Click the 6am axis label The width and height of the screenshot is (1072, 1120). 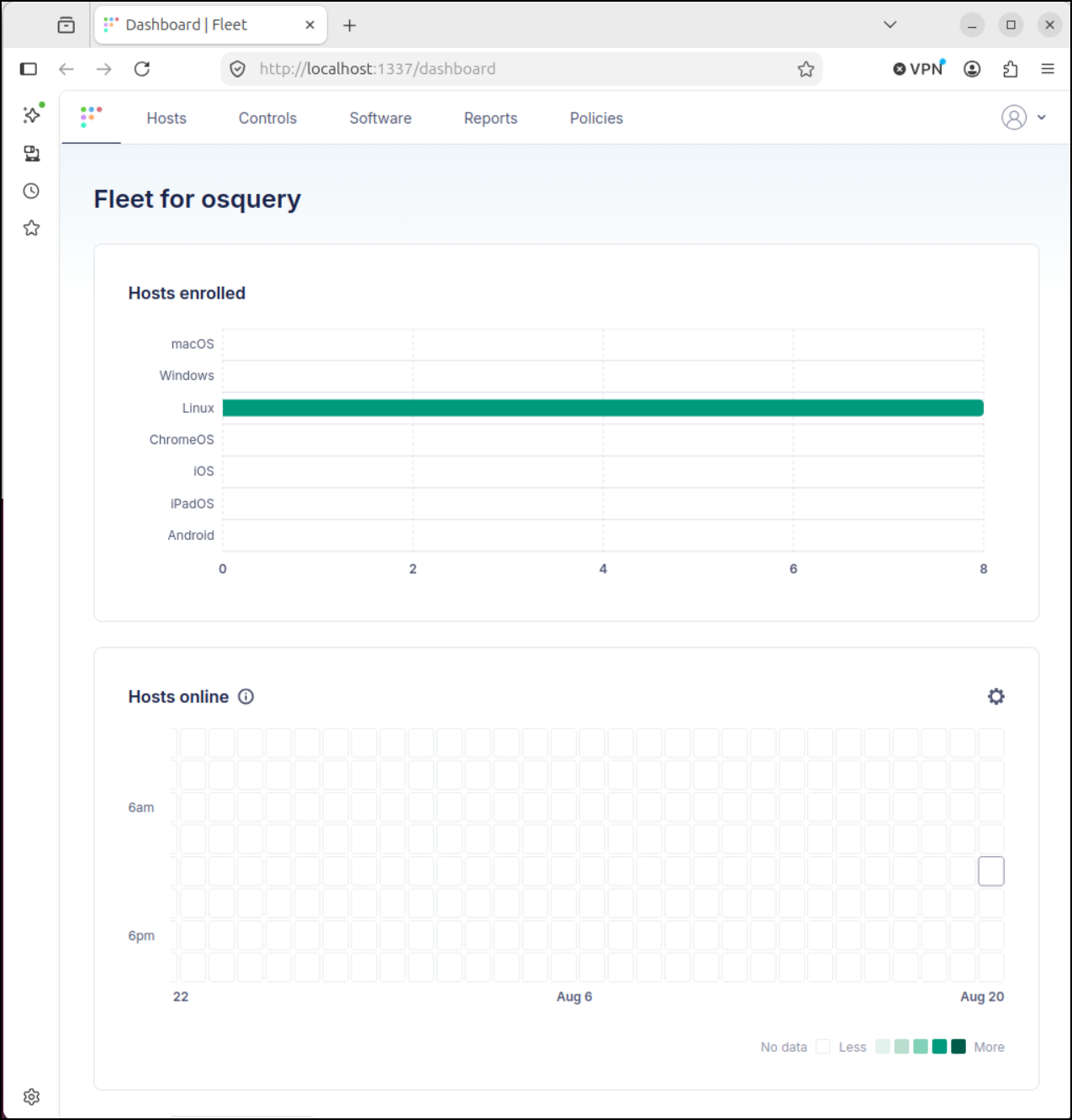pos(141,807)
